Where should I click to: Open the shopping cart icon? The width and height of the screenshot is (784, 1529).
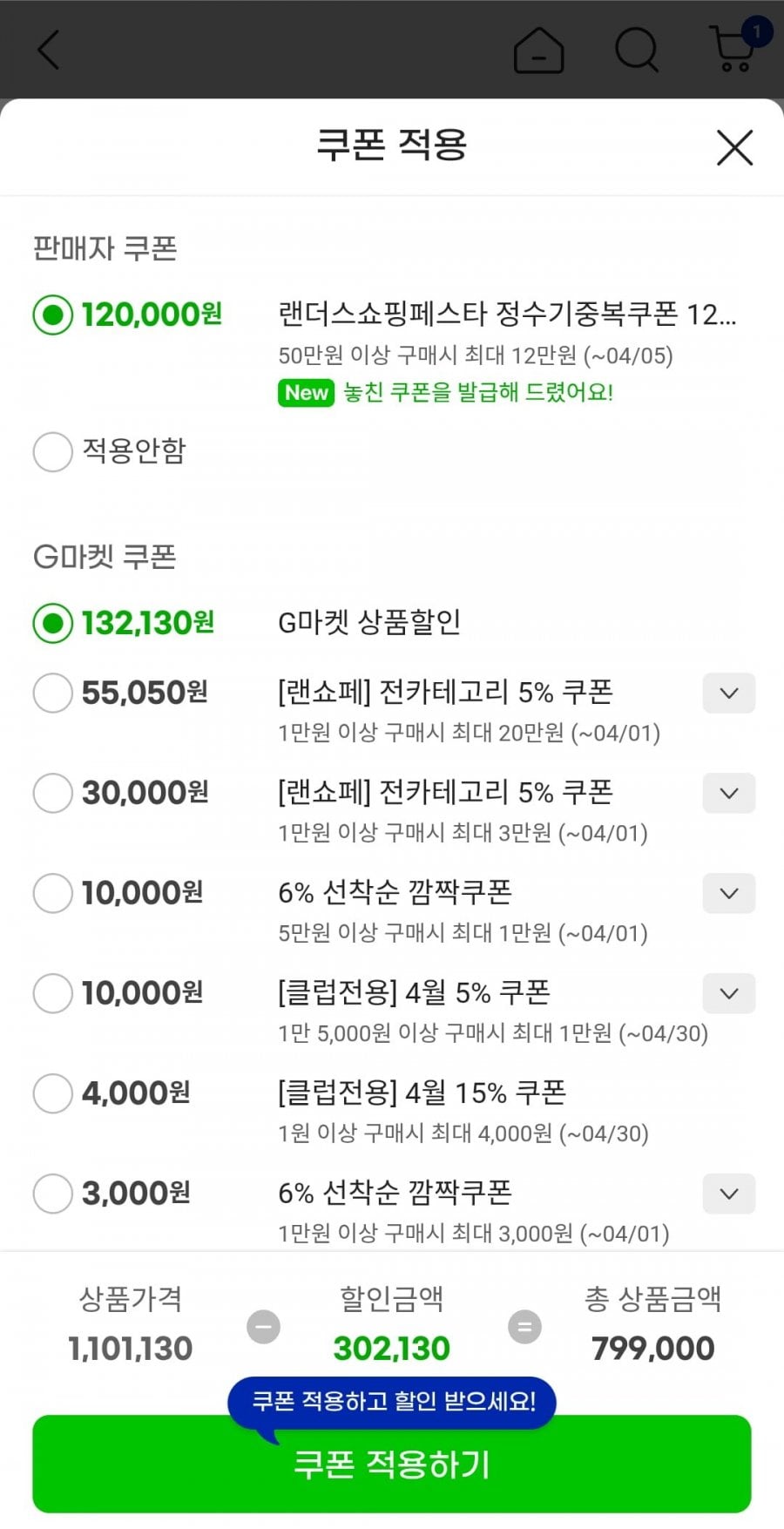[x=734, y=49]
